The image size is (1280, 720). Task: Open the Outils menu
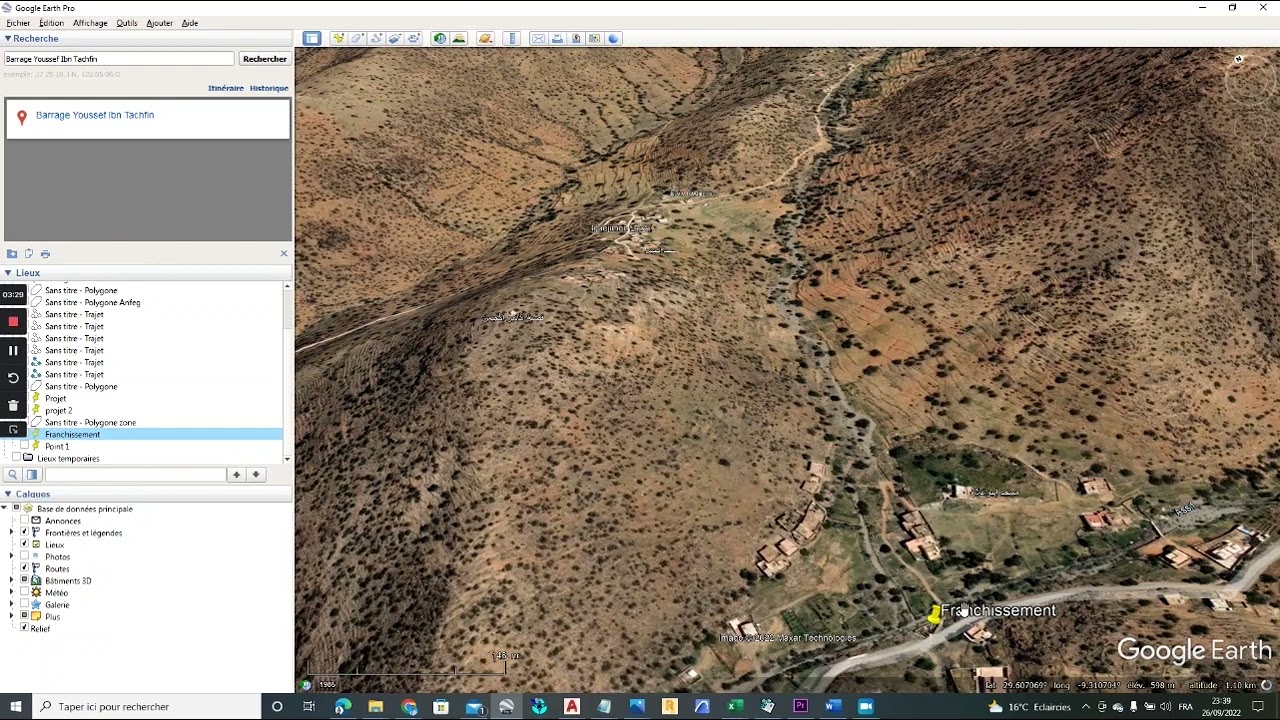tap(127, 23)
